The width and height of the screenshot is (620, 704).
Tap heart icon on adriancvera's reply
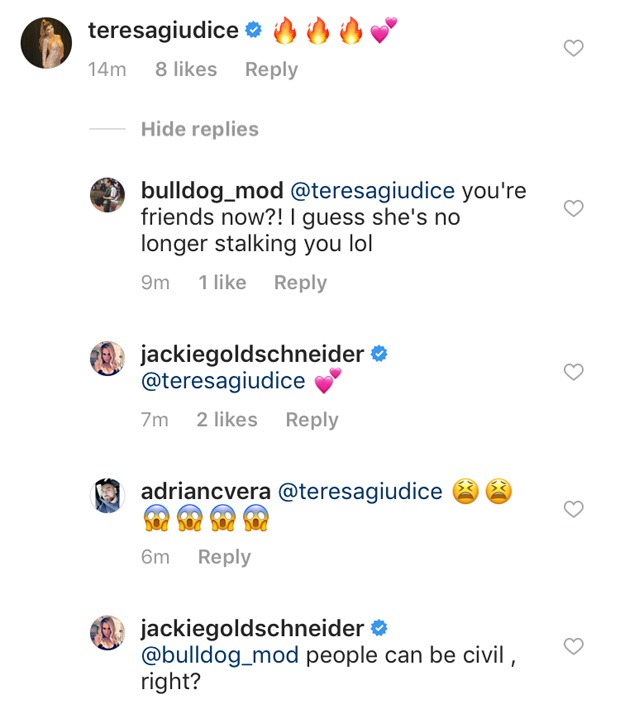coord(573,509)
